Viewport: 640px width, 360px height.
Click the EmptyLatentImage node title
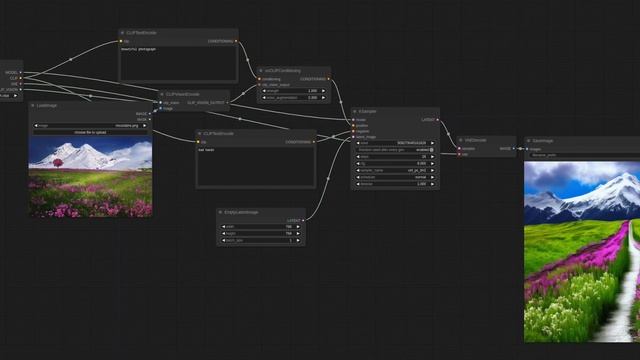coord(241,212)
